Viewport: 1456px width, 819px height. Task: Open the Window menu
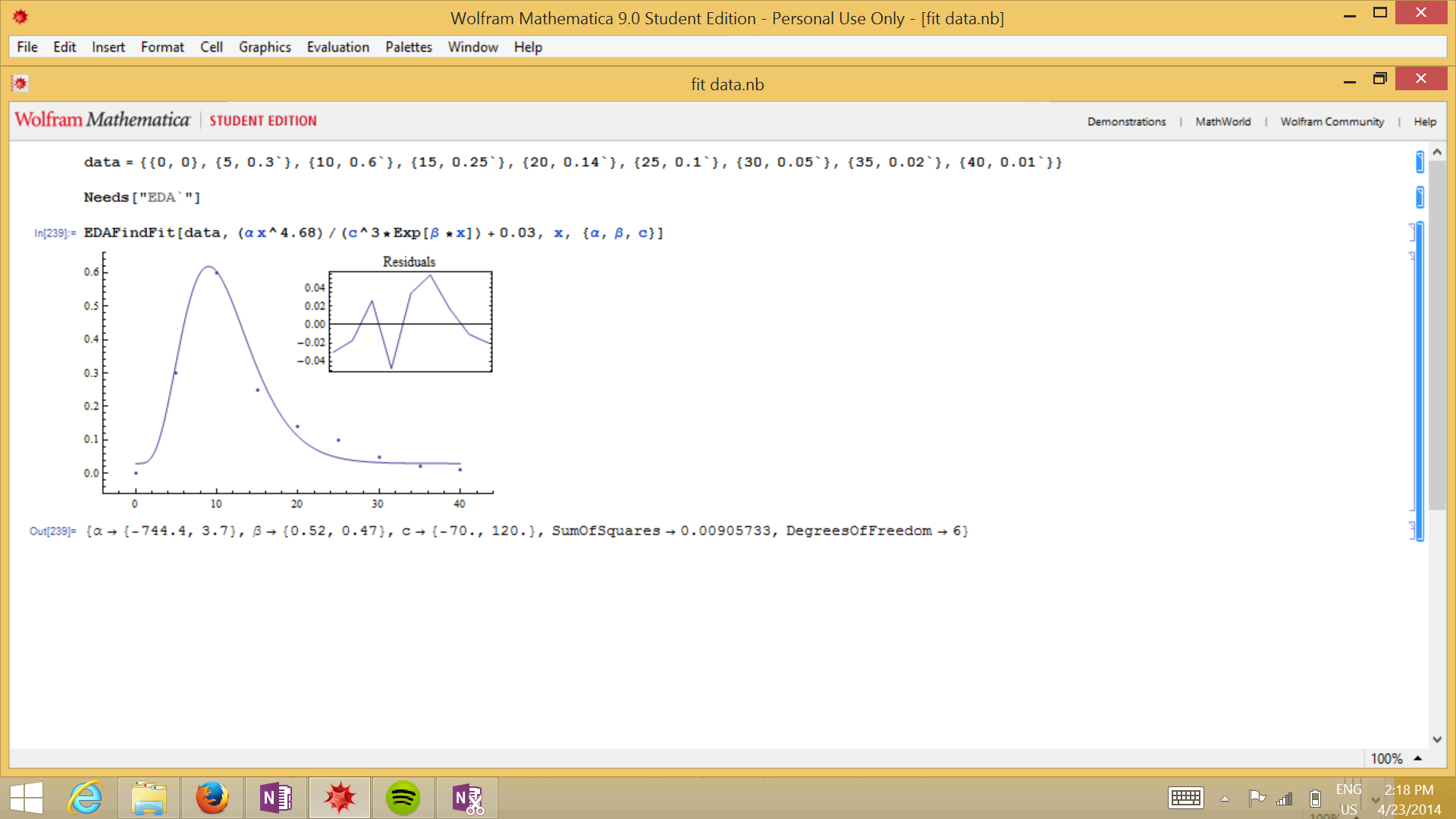(472, 47)
